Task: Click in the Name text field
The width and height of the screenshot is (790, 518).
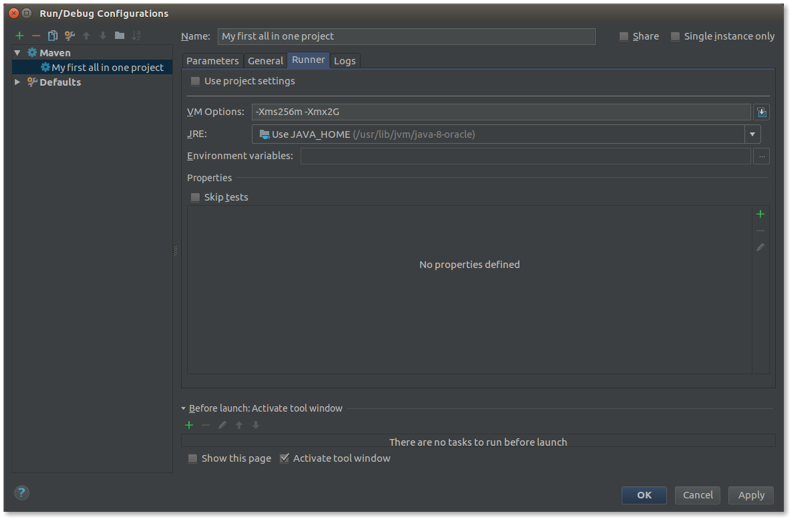Action: [x=405, y=36]
